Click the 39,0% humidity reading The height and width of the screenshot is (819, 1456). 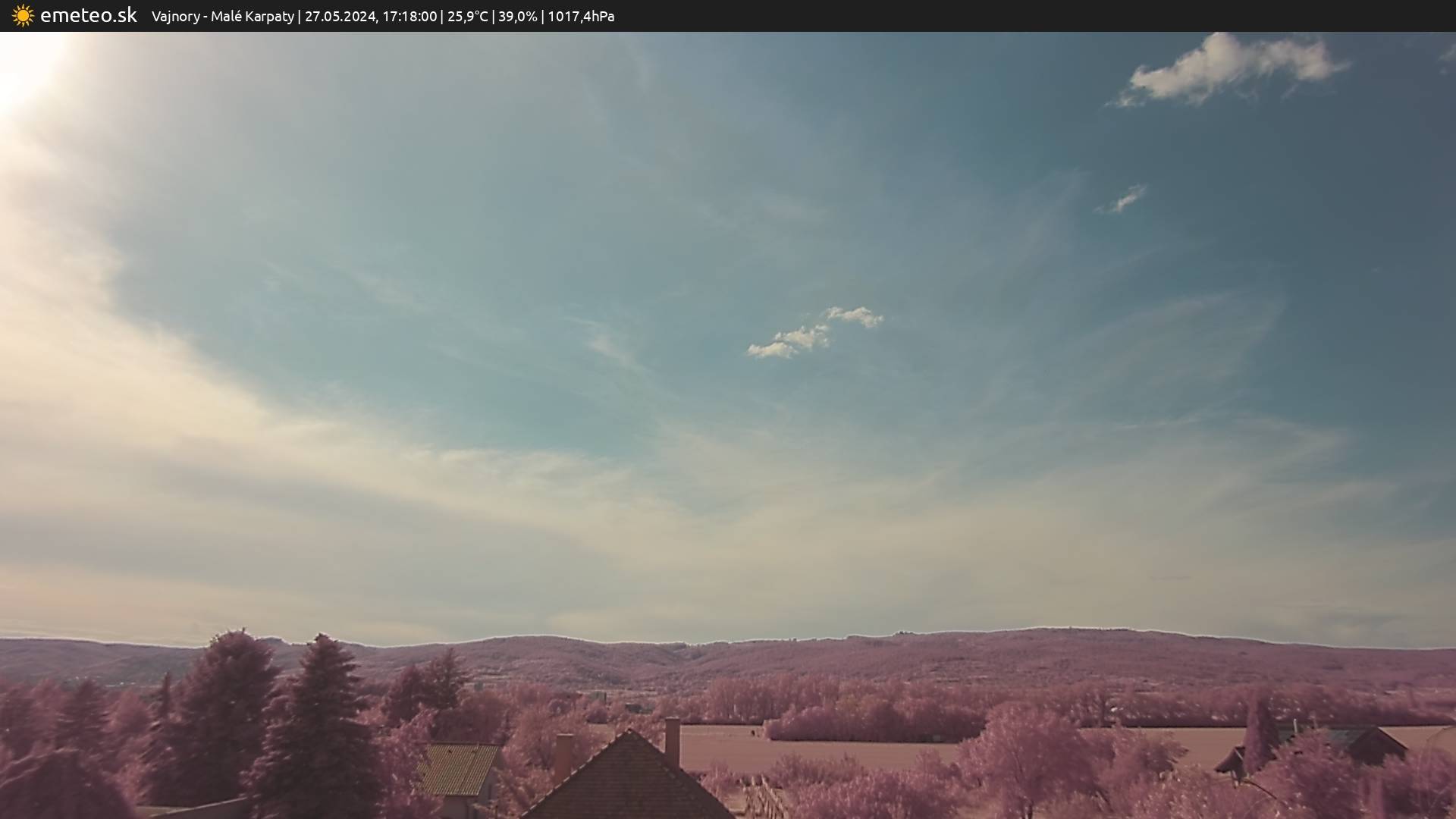click(517, 17)
